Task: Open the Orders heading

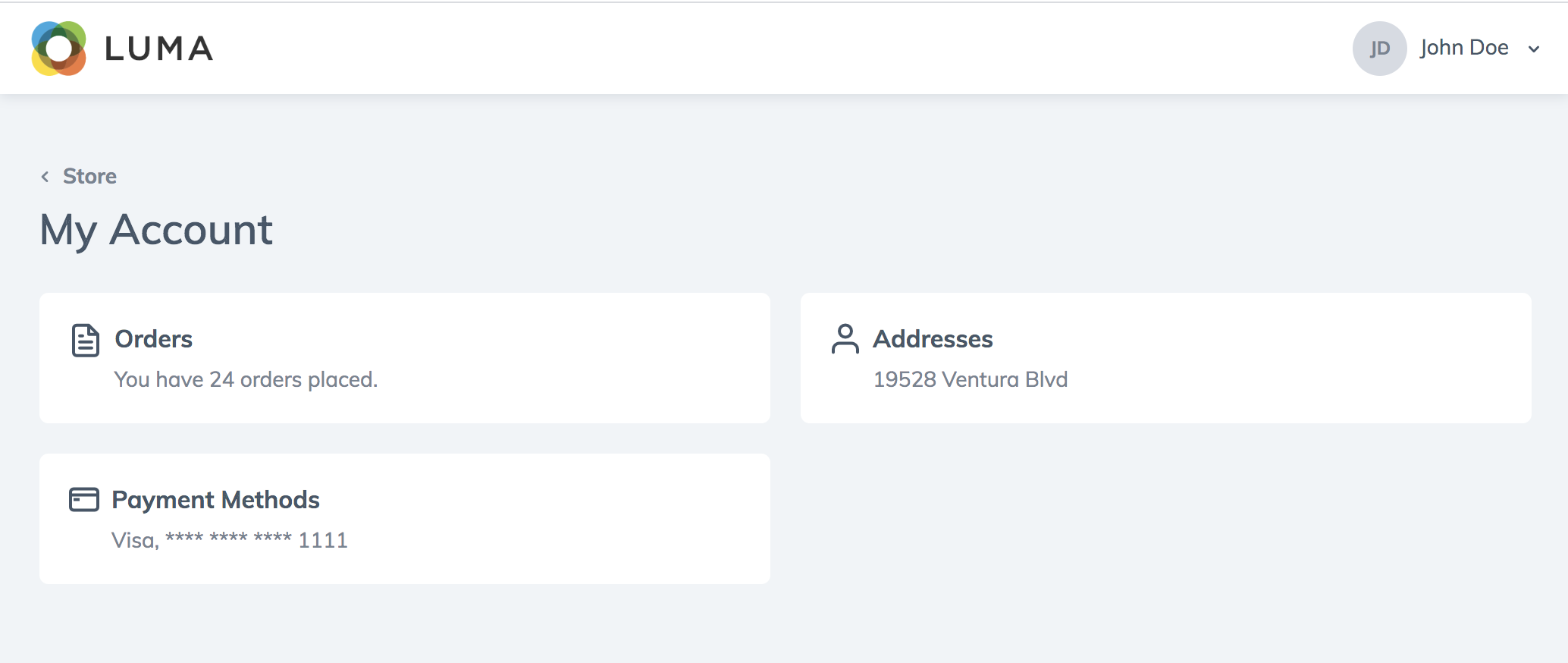Action: point(153,339)
